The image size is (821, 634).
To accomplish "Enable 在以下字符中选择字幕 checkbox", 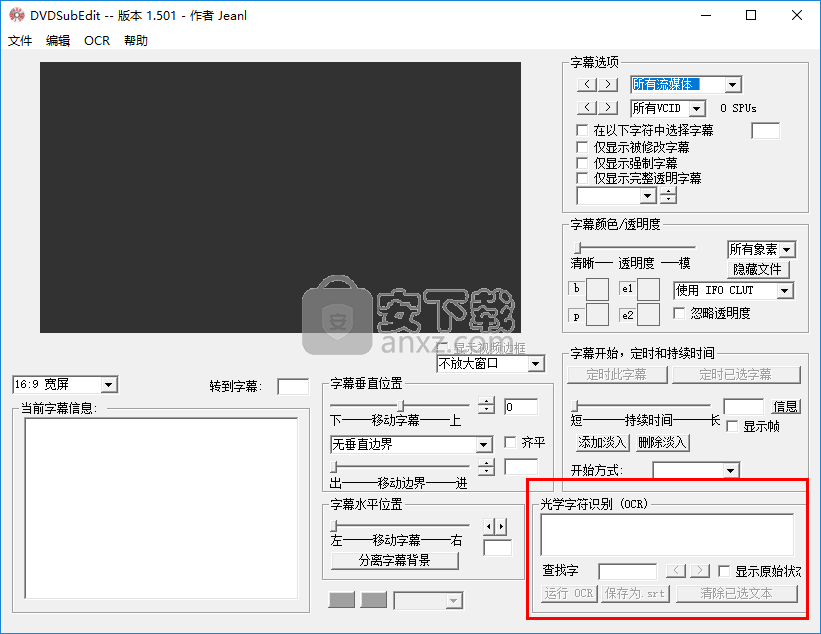I will pyautogui.click(x=582, y=130).
